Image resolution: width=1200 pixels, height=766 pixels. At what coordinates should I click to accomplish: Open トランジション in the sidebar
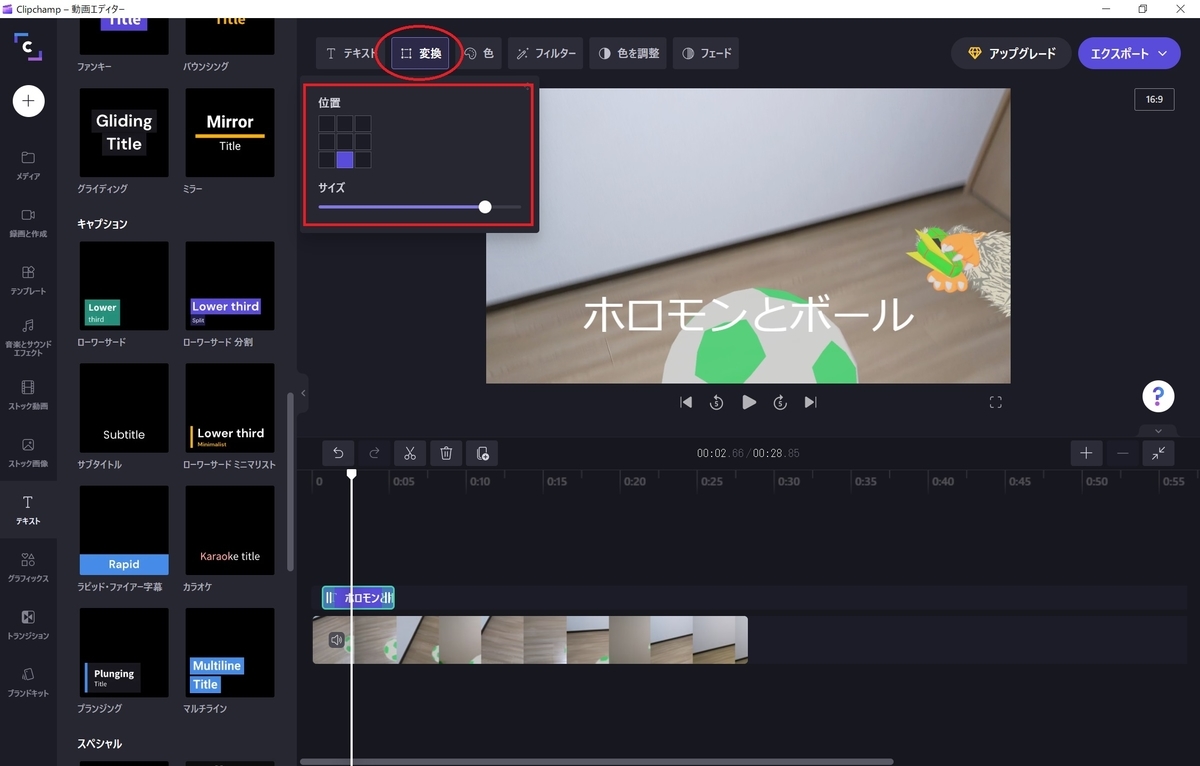coord(28,624)
